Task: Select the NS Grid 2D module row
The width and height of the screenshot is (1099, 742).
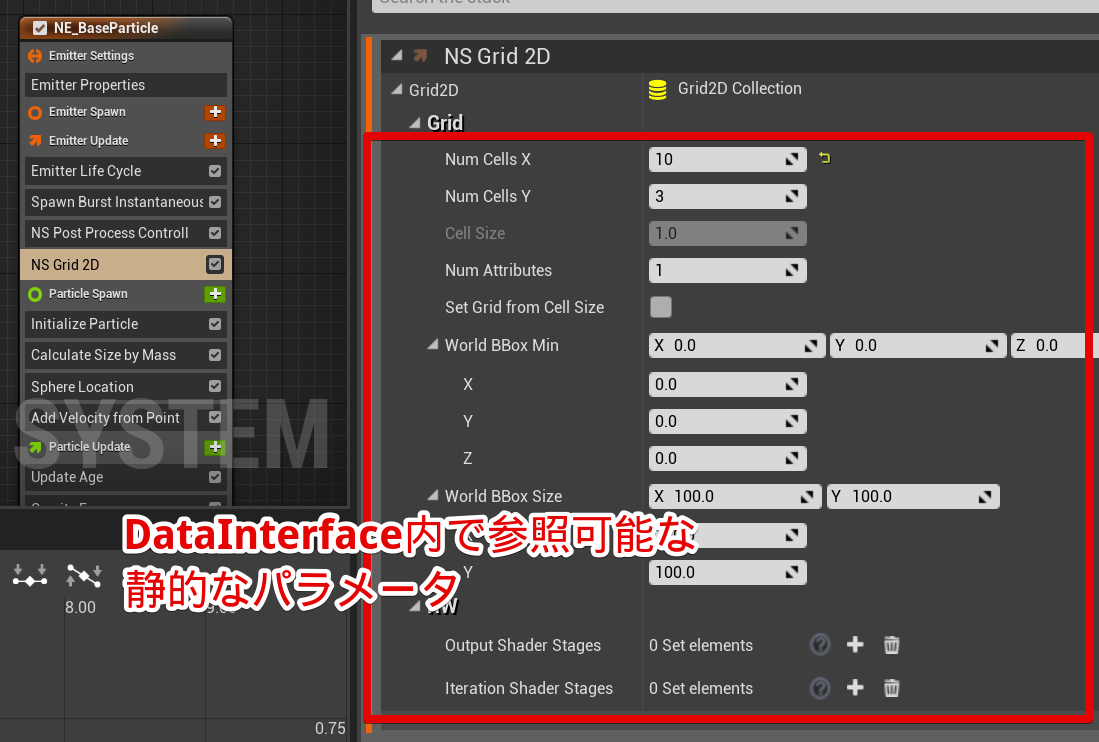Action: coord(126,264)
